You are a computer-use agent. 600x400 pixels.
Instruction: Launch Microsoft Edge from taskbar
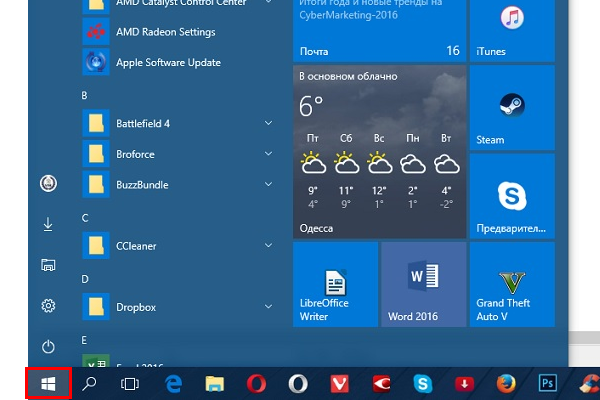point(173,384)
